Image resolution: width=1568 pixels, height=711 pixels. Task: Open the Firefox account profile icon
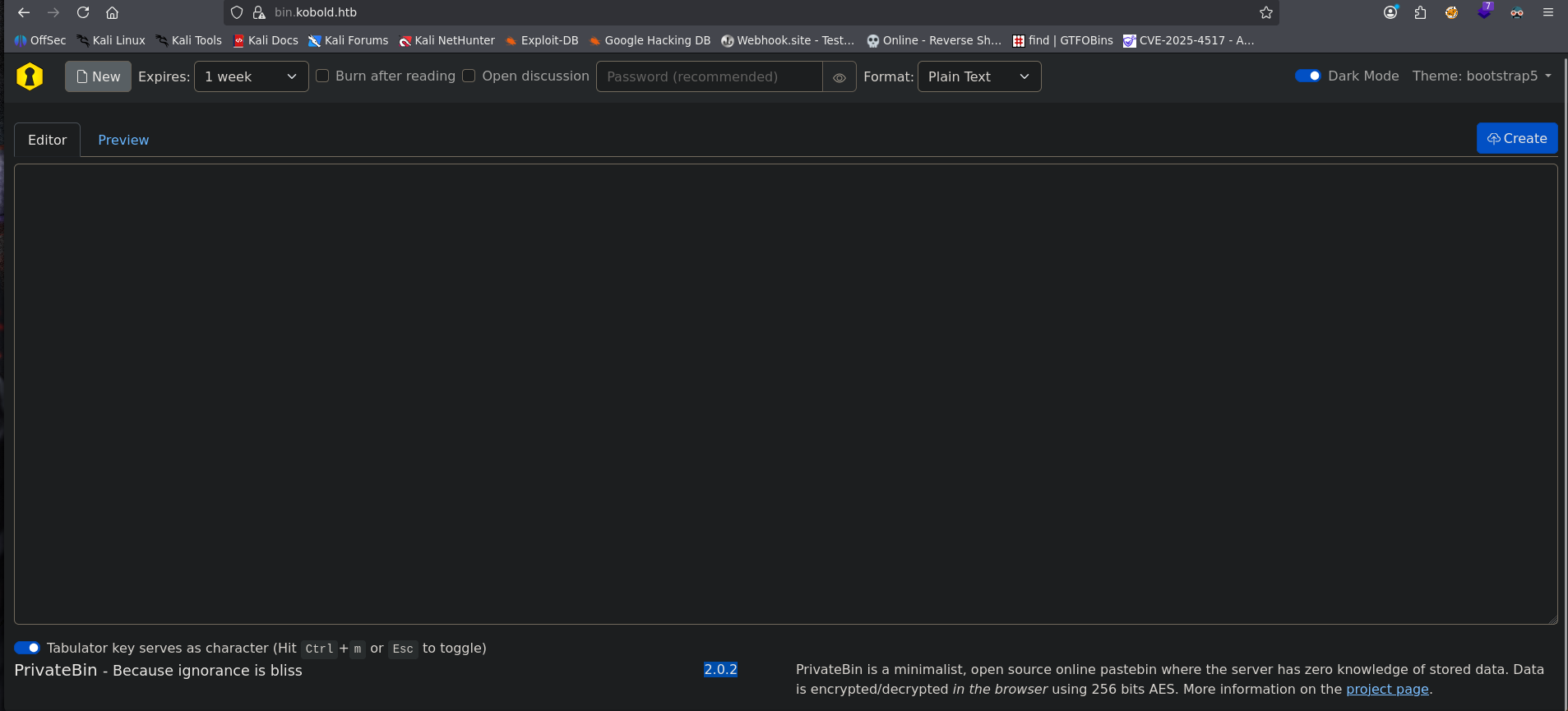coord(1390,12)
